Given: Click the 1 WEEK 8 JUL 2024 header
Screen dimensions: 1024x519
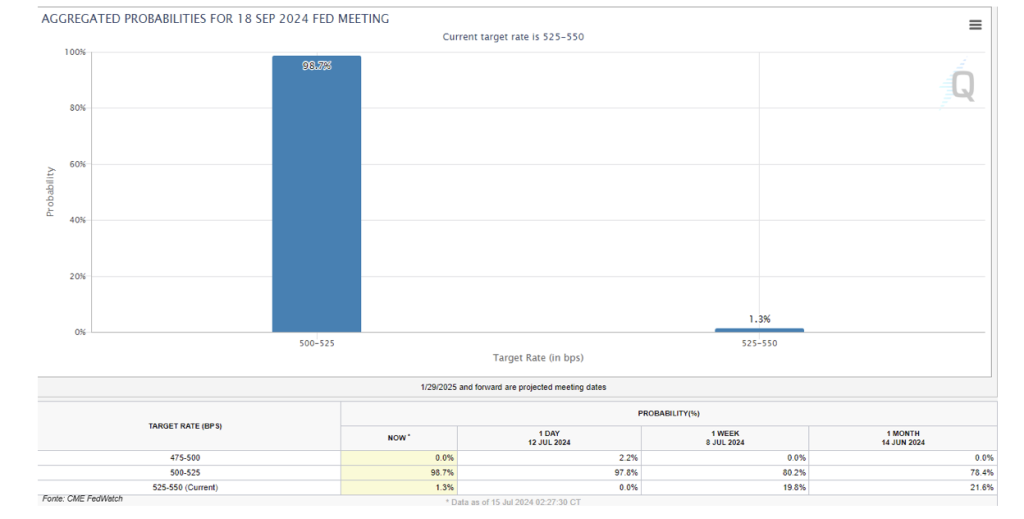Looking at the screenshot, I should [x=725, y=438].
